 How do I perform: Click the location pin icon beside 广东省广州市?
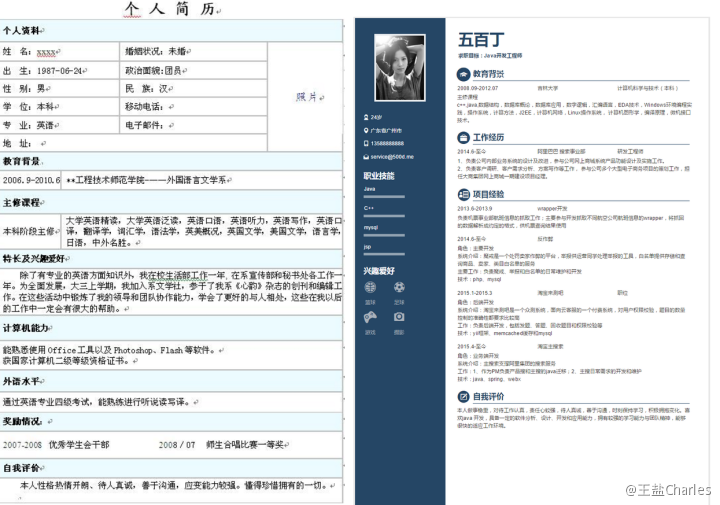click(366, 130)
